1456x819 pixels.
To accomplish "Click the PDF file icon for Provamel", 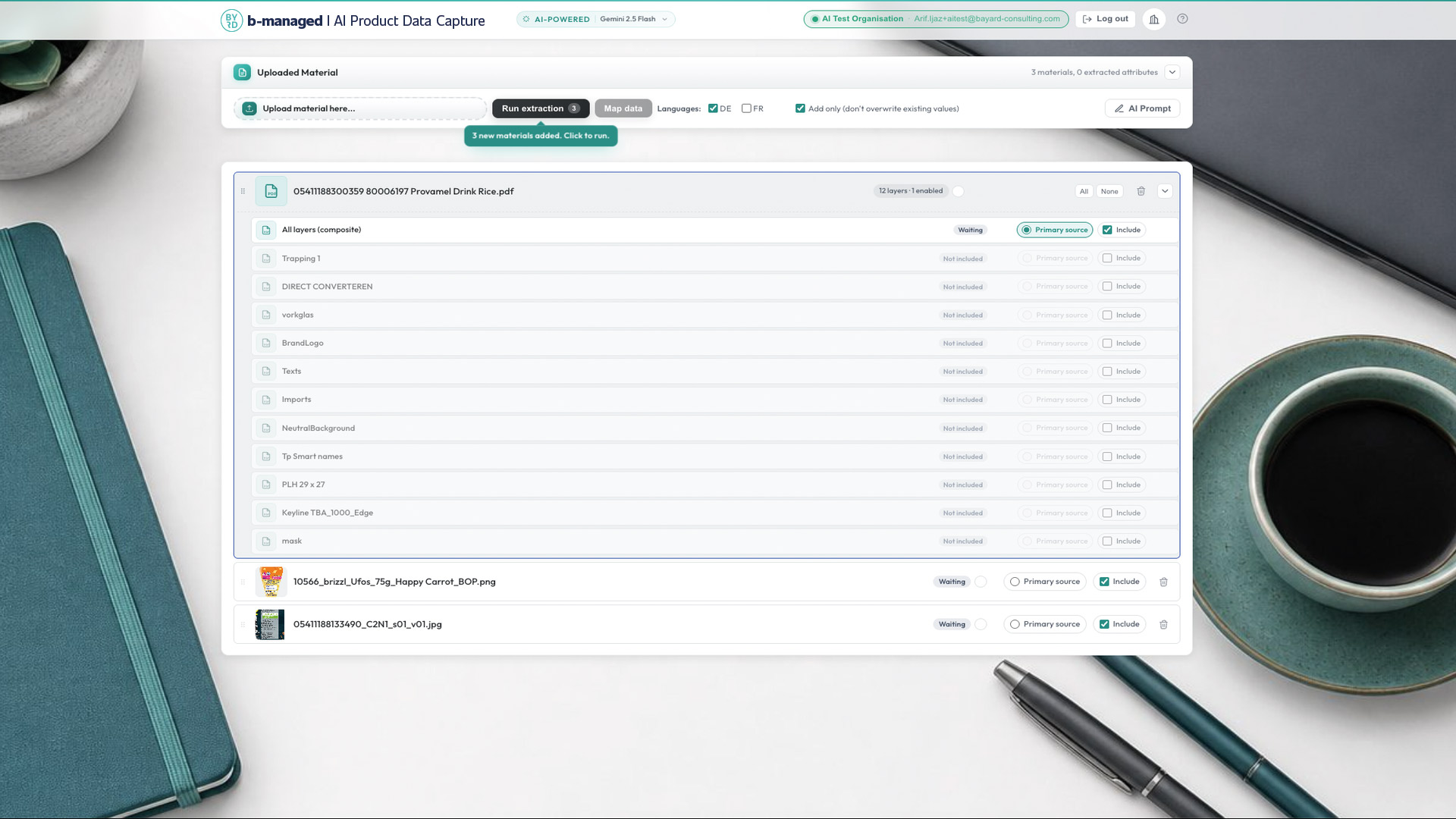I will [271, 191].
